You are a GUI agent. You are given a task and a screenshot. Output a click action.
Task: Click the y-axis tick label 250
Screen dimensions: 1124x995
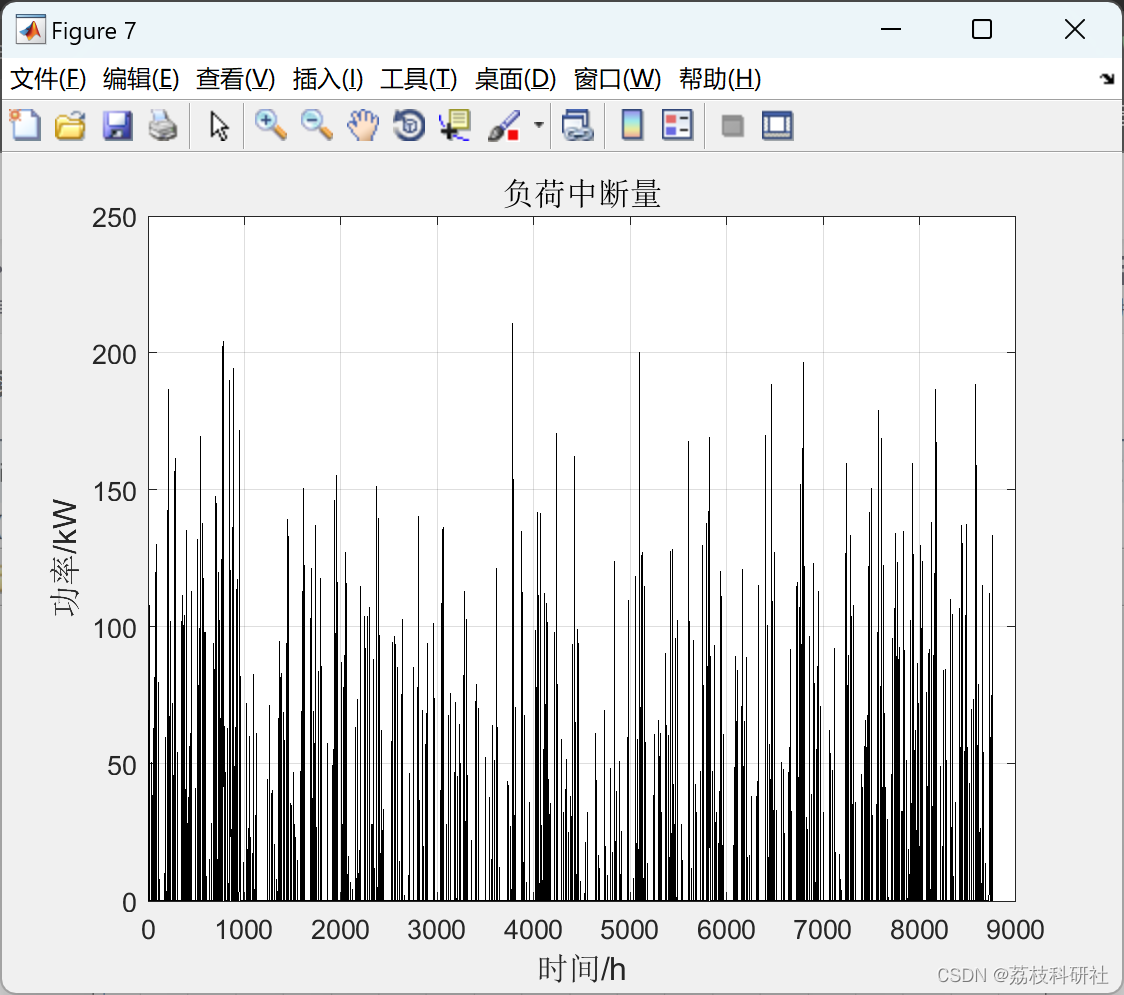[x=114, y=218]
